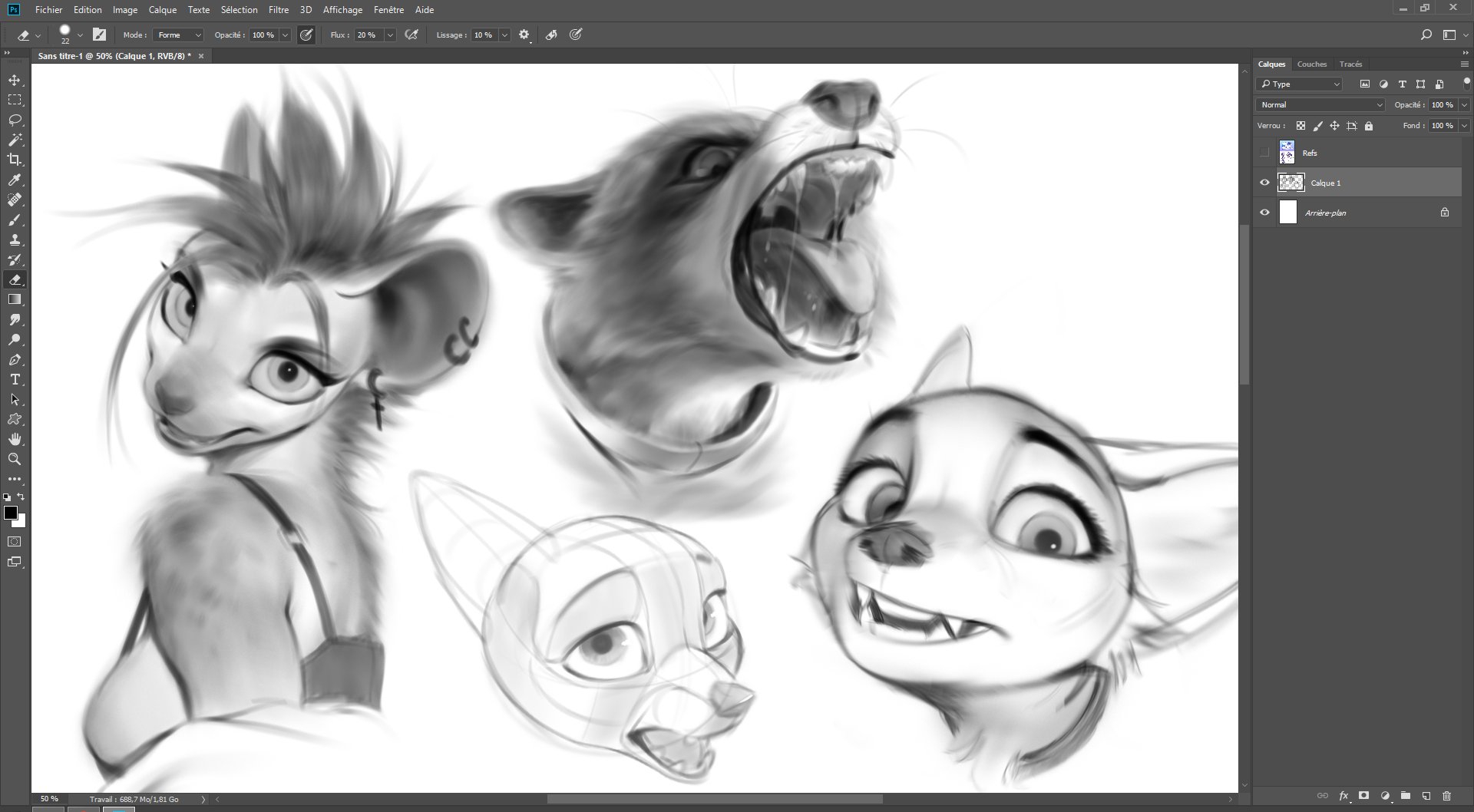Screen dimensions: 1474x812
Task: Select the Move tool
Action: (x=15, y=81)
